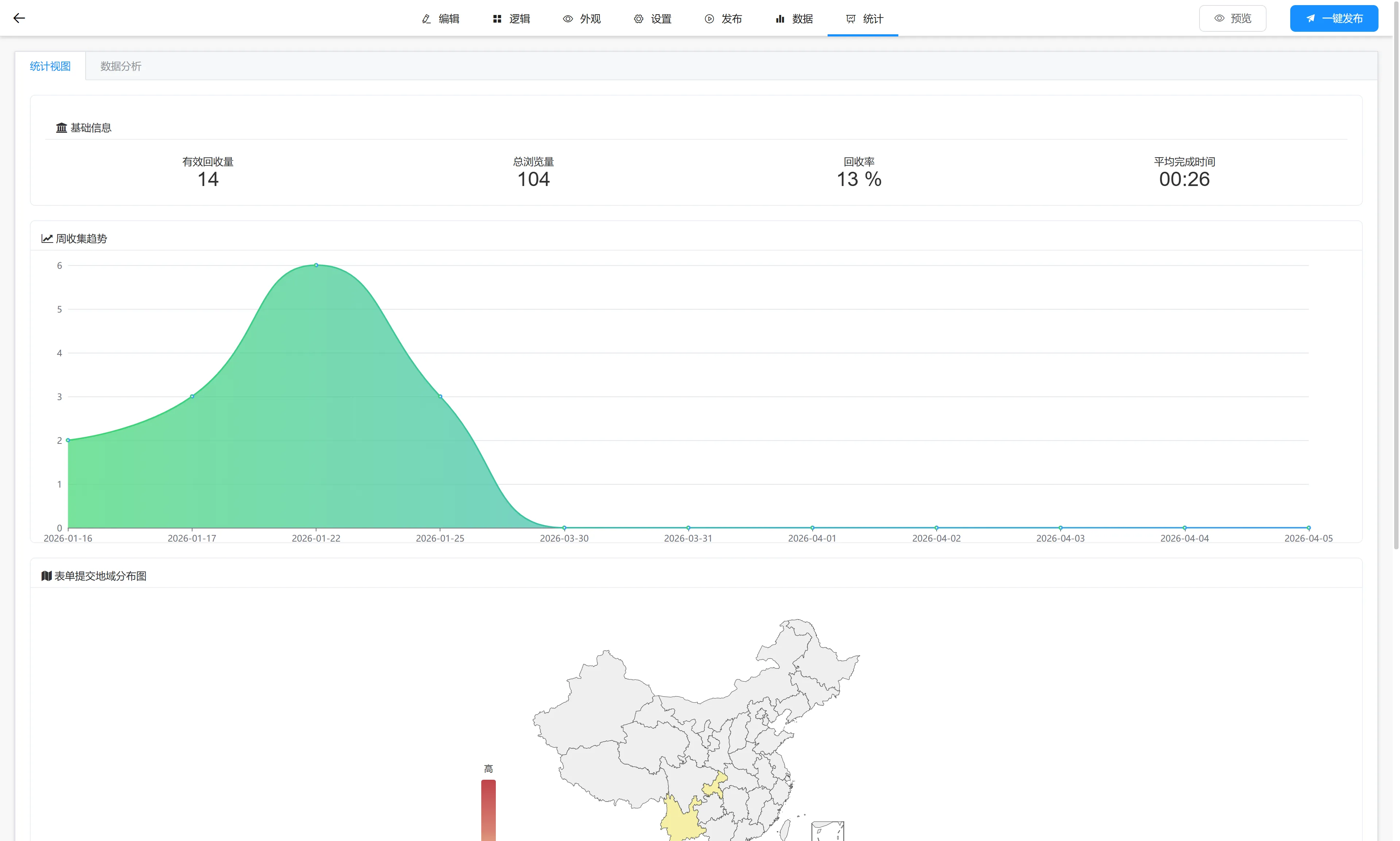
Task: Click the 2026-01-17 chart data point
Action: click(x=192, y=397)
